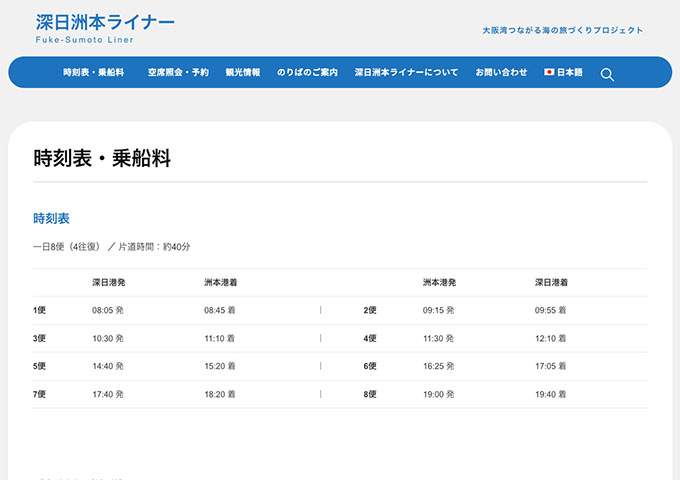Viewport: 680px width, 480px height.
Task: Click departure time 17:40 発
Action: pyautogui.click(x=108, y=395)
